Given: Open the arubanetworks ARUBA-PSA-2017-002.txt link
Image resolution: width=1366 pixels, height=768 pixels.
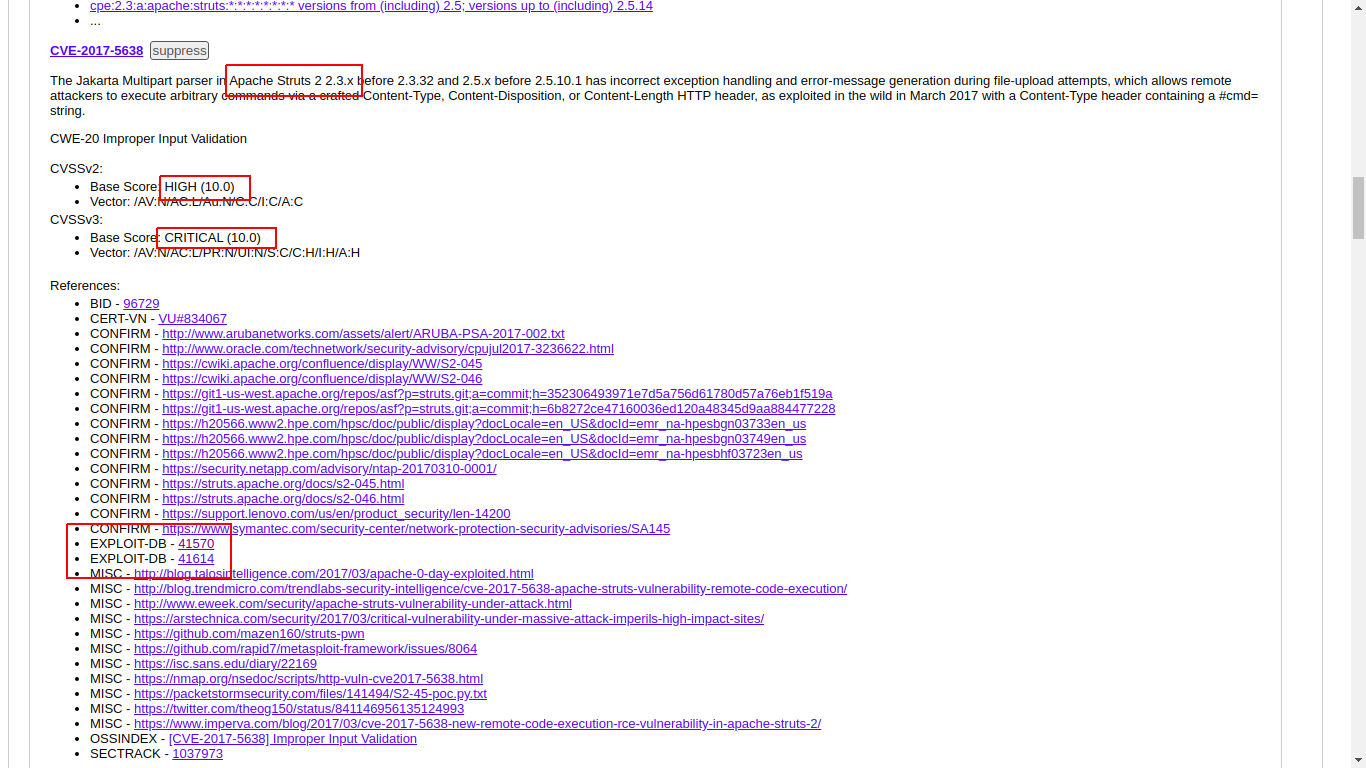Looking at the screenshot, I should [x=363, y=334].
